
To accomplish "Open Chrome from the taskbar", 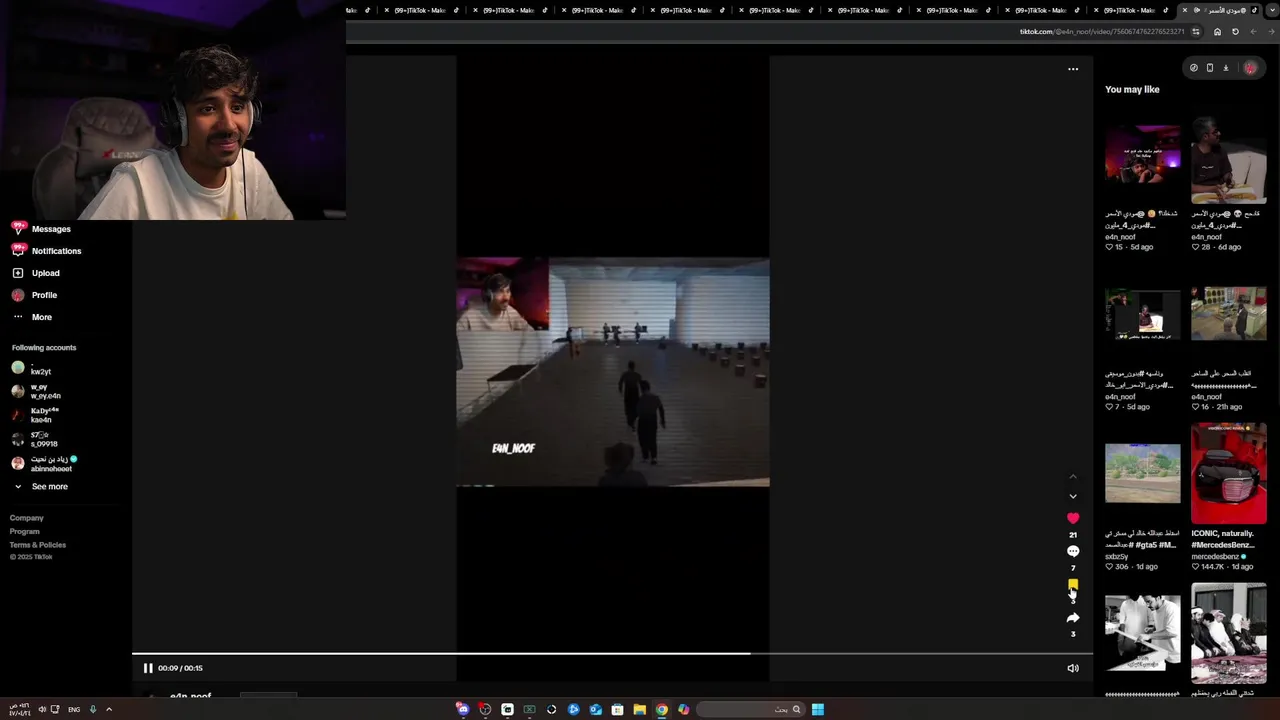I will [662, 710].
